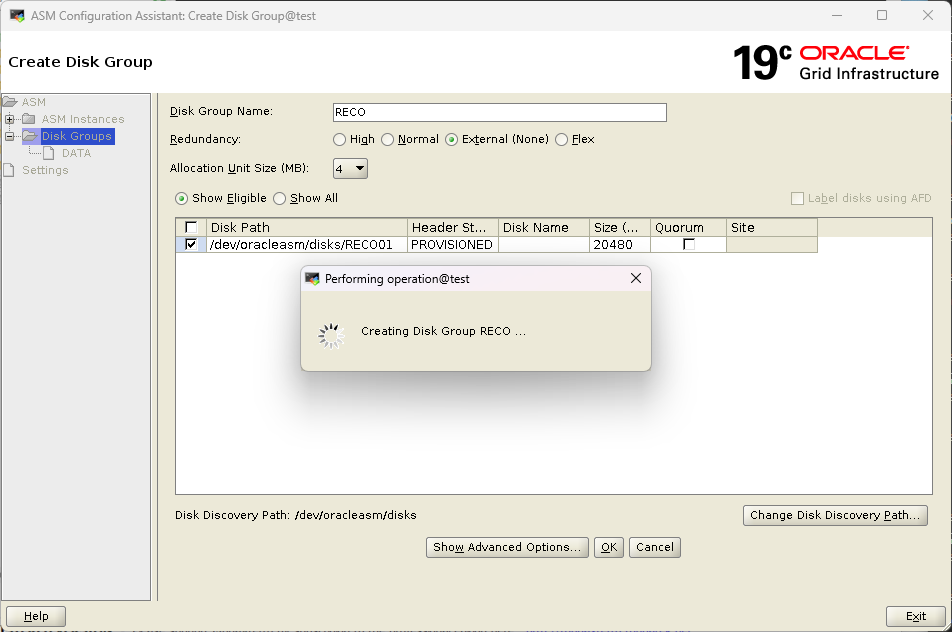Click the 20480 size cell

(620, 244)
